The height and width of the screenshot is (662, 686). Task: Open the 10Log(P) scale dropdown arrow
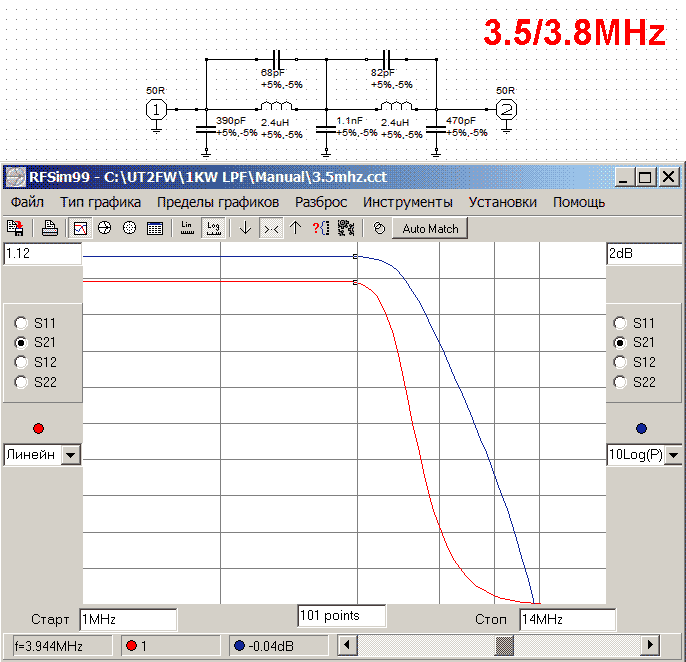[673, 455]
